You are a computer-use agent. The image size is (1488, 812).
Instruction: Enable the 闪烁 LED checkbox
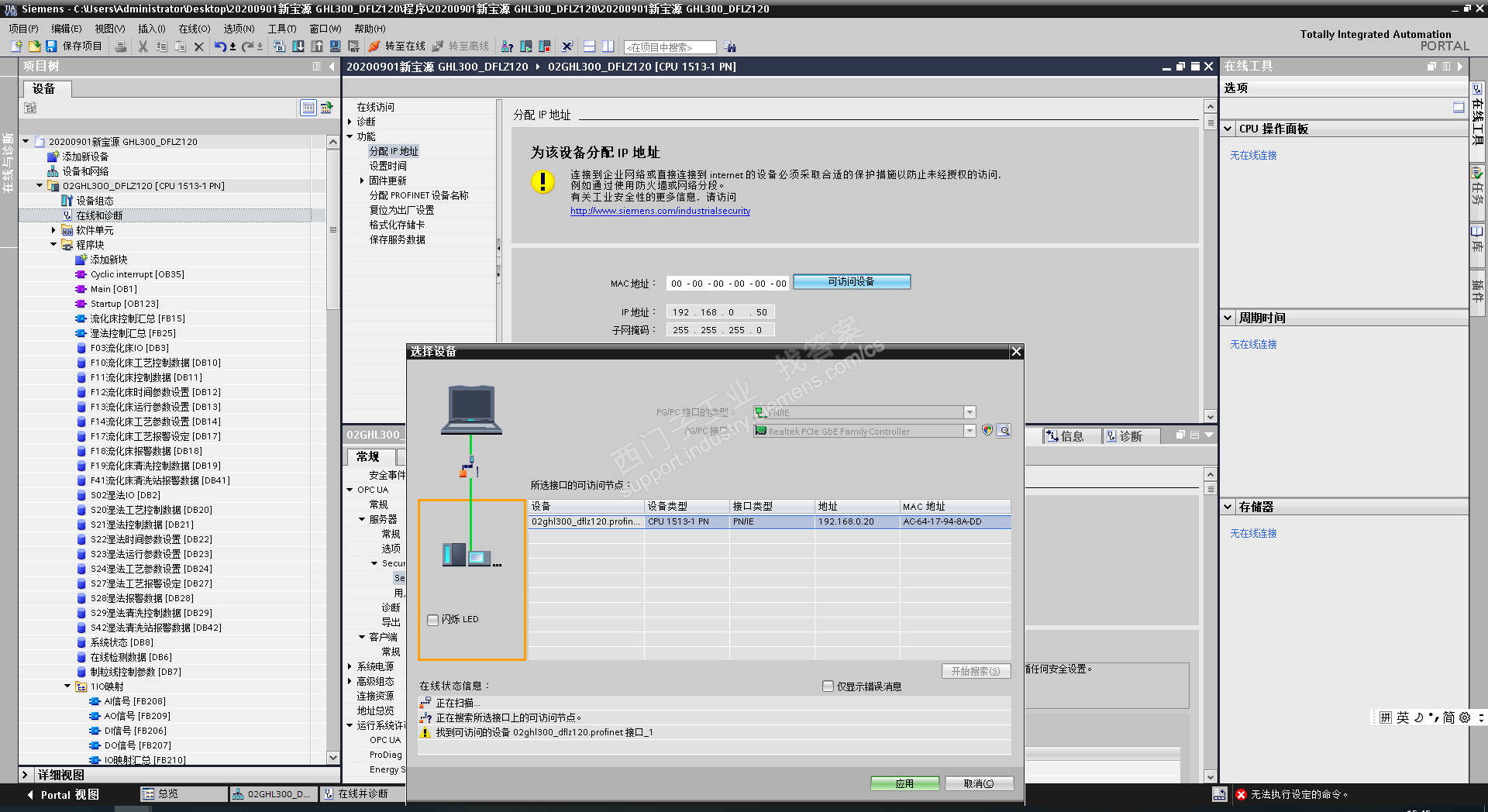coord(432,620)
